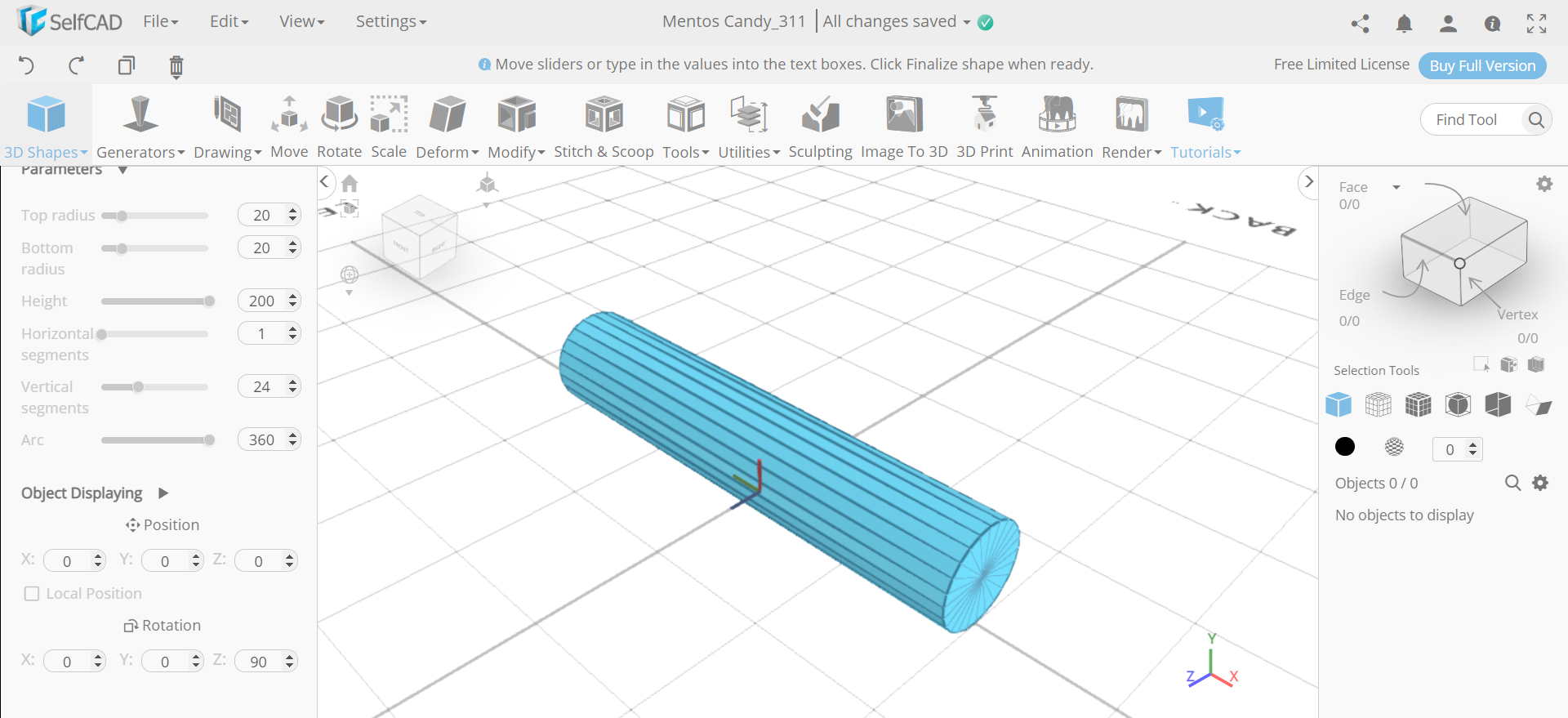Click the Find Tool search icon

(1535, 120)
